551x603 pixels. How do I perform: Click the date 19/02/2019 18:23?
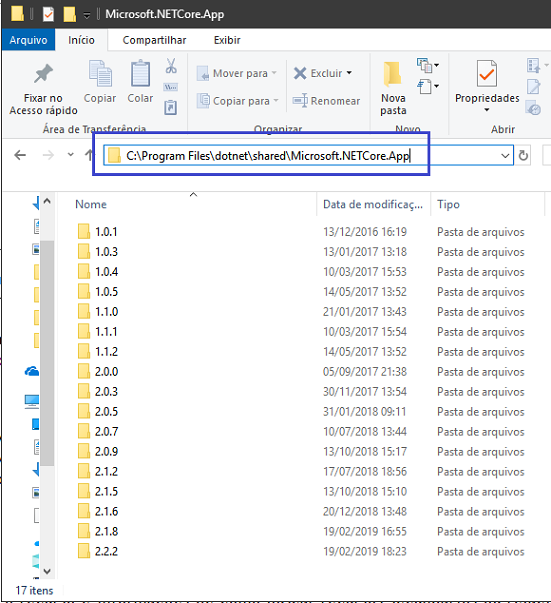tap(365, 551)
